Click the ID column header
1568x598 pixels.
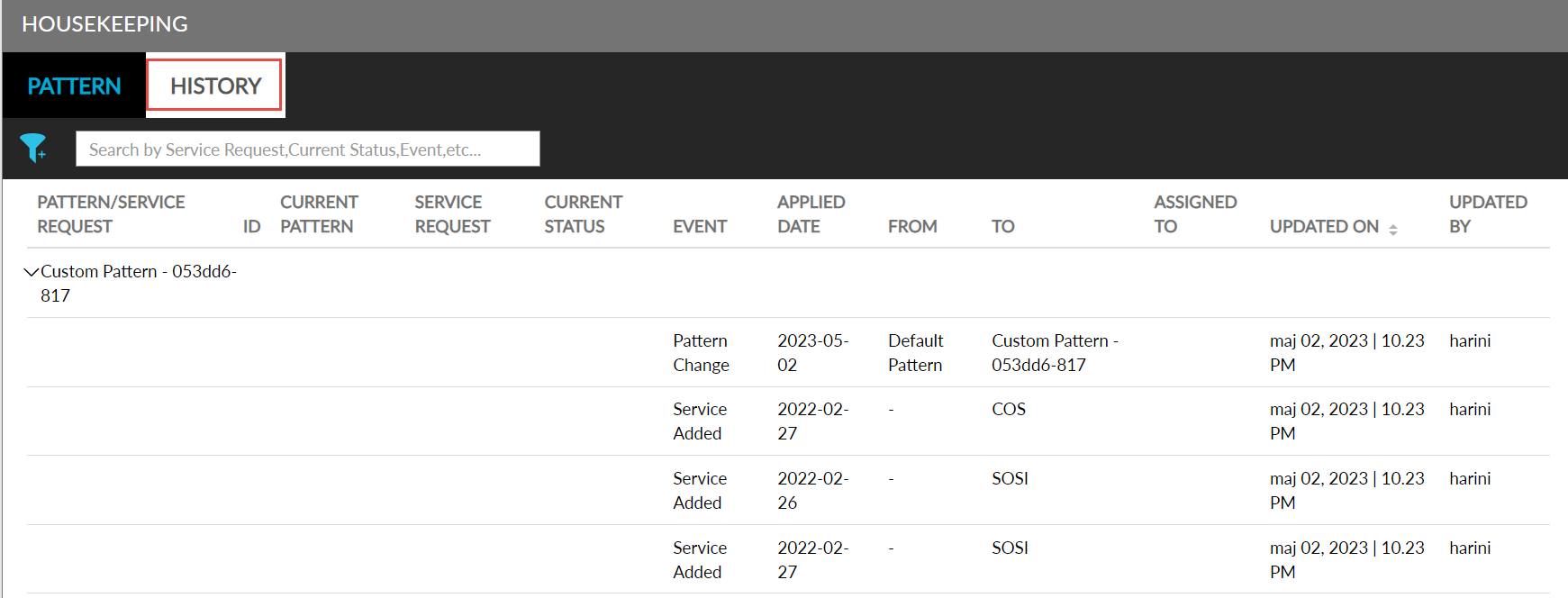tap(251, 227)
